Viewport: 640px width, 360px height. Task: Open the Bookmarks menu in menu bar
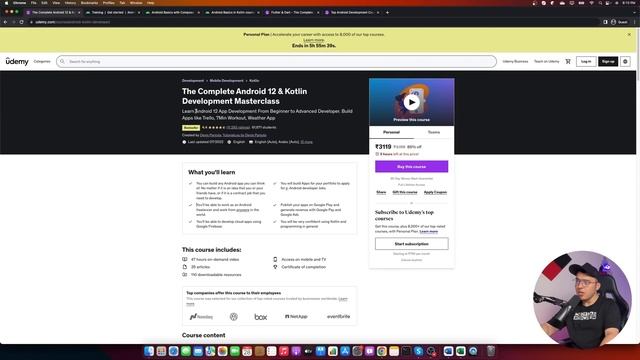click(89, 3)
